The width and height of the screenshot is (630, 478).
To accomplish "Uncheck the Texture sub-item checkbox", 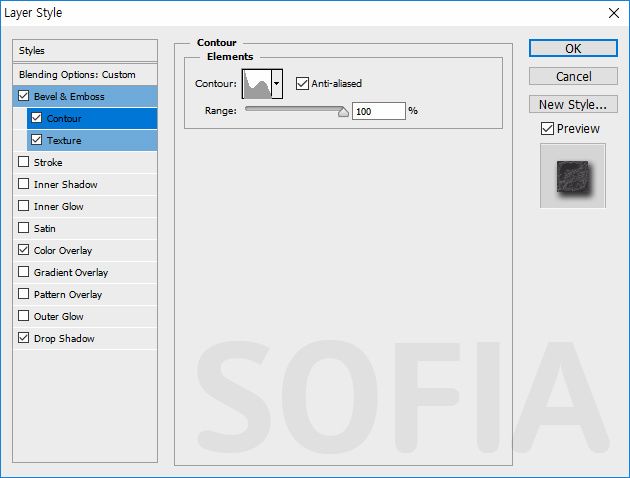I will point(37,139).
